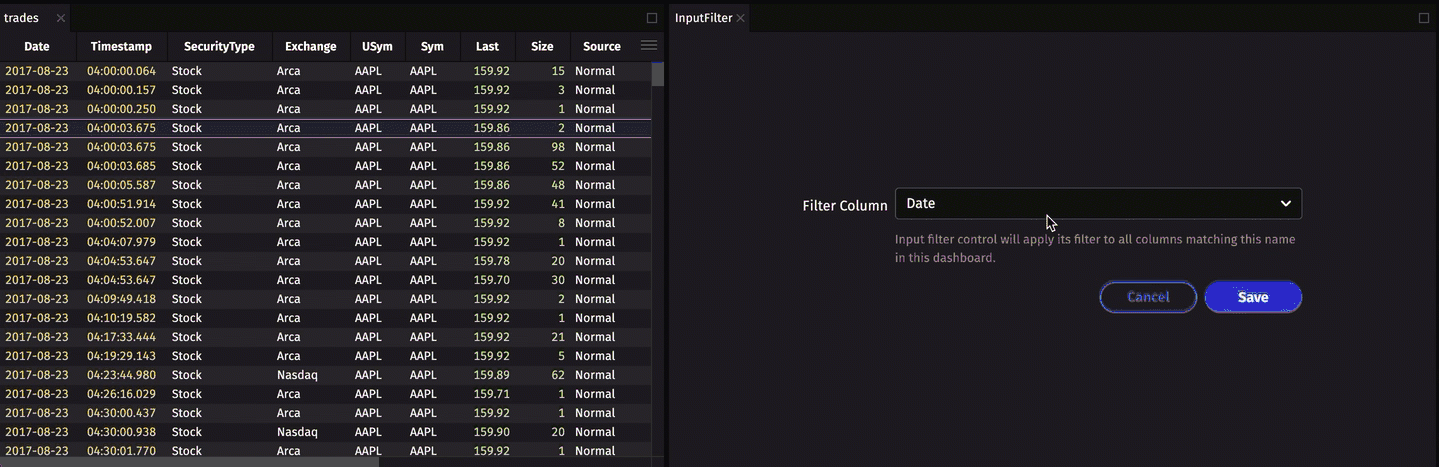Click the horizontal scrollbar under the table
Viewport: 1439px width, 467px height.
(190, 461)
